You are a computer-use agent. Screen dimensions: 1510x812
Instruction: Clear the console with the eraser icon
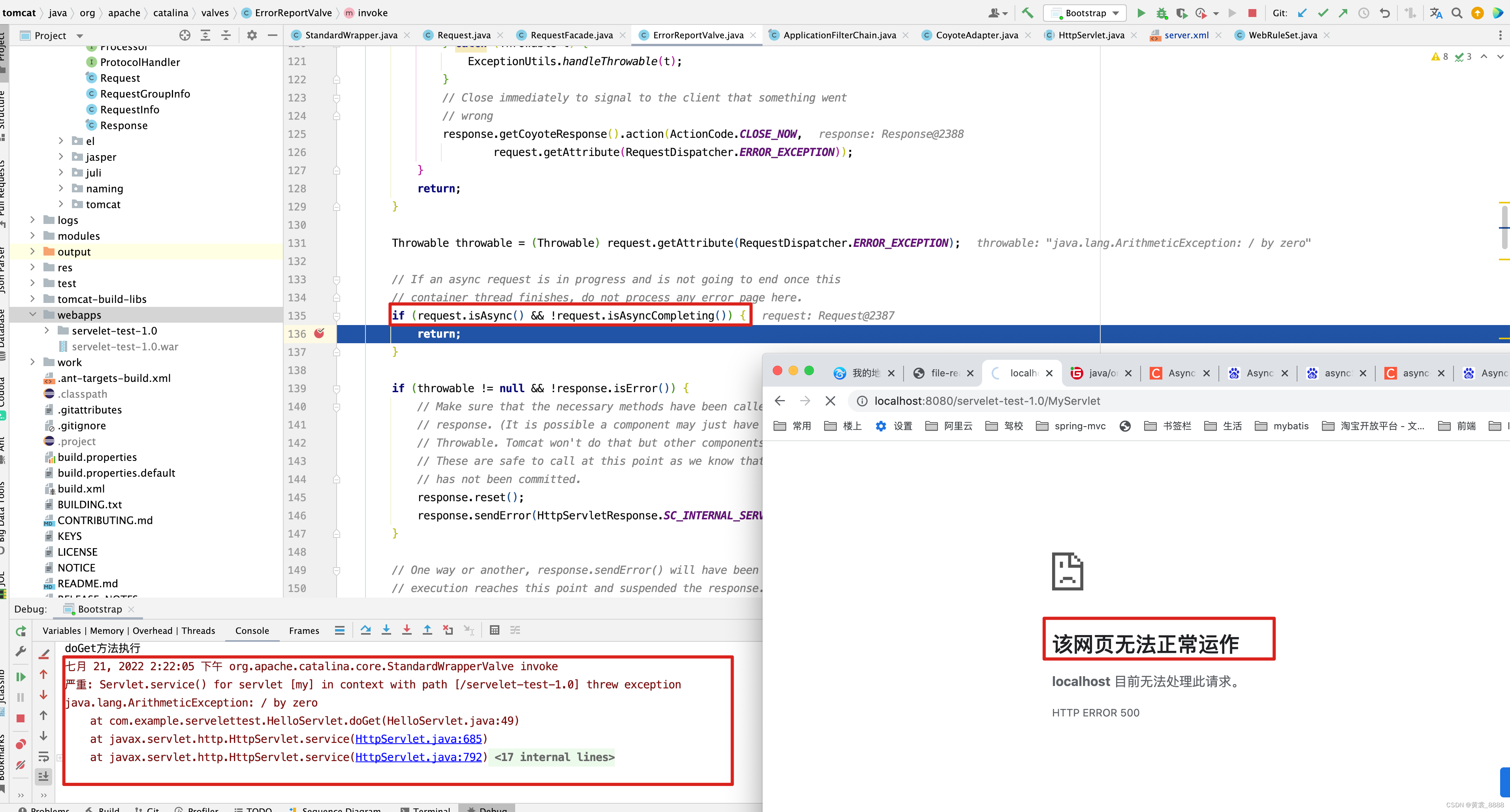[43, 654]
